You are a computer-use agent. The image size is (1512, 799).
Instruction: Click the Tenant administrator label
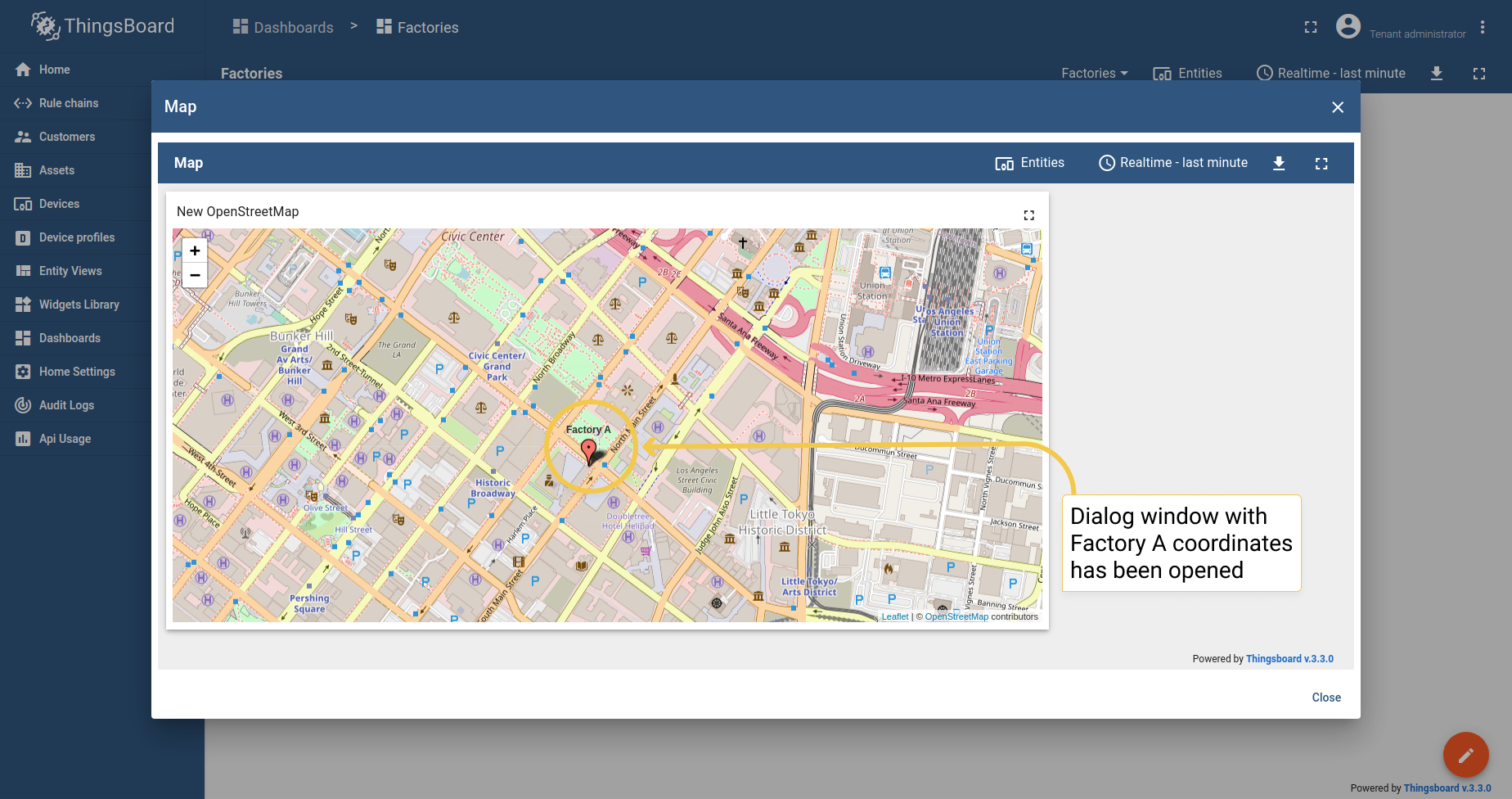[x=1417, y=34]
